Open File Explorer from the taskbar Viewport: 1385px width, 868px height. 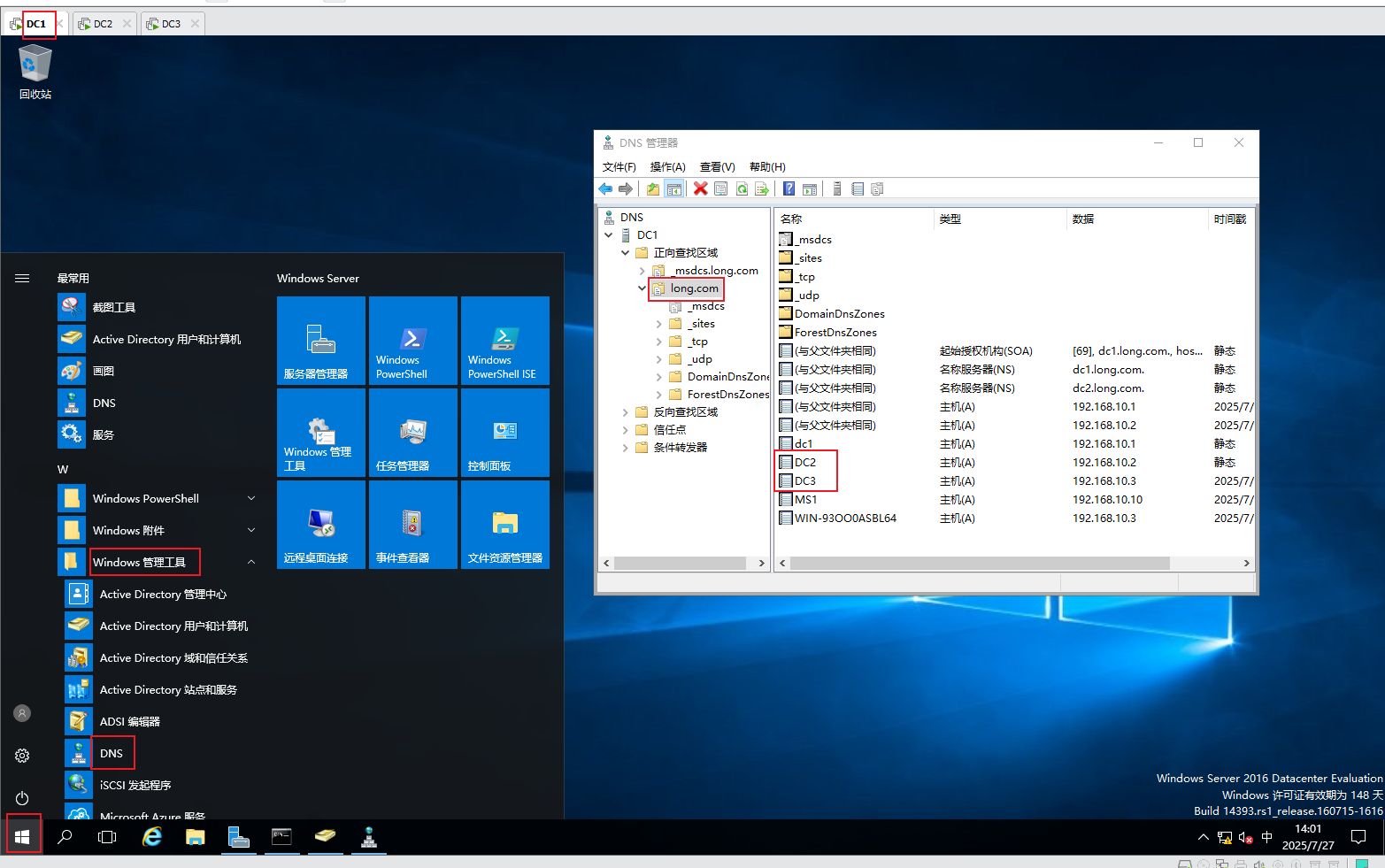195,836
